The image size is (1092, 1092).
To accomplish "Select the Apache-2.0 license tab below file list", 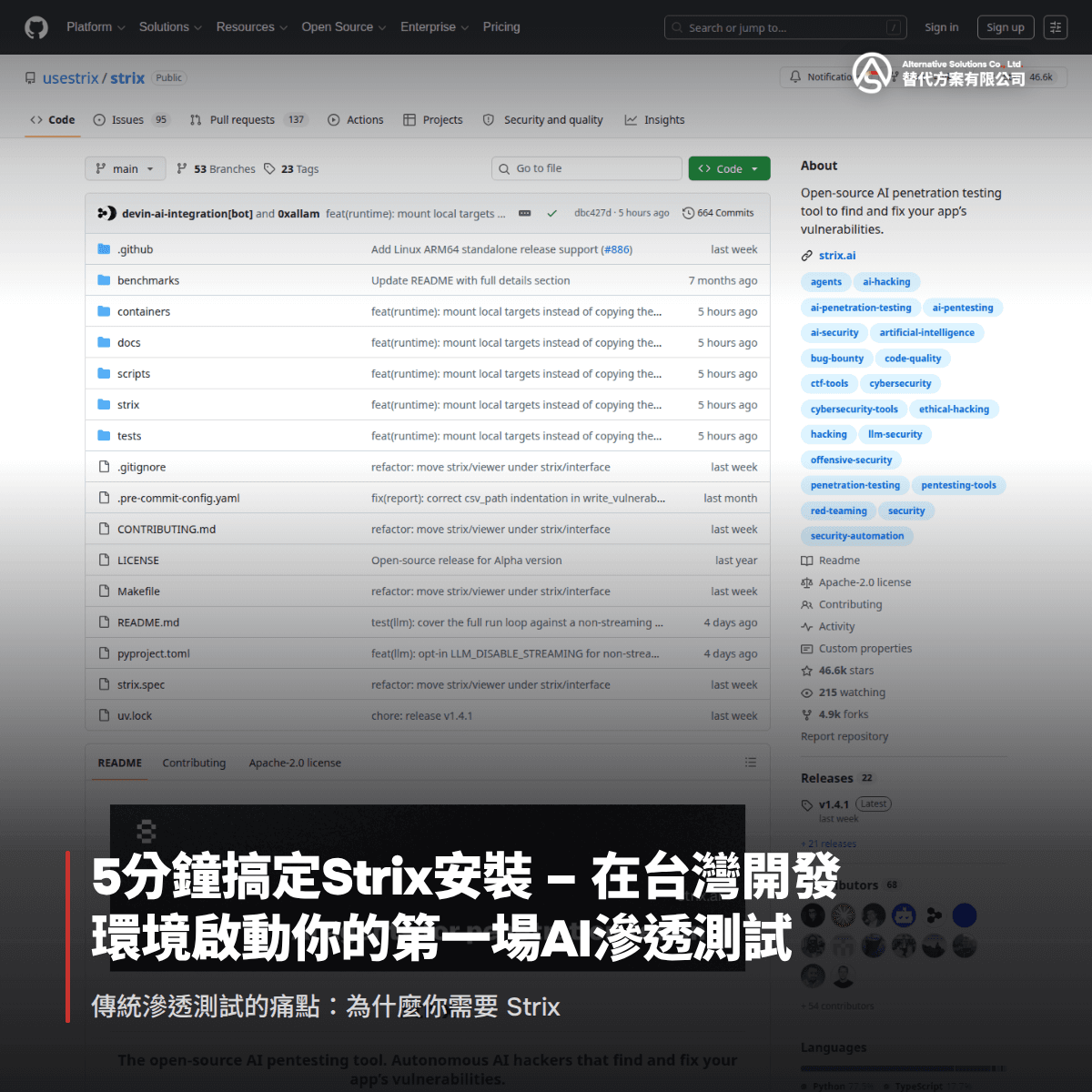I will [x=295, y=763].
